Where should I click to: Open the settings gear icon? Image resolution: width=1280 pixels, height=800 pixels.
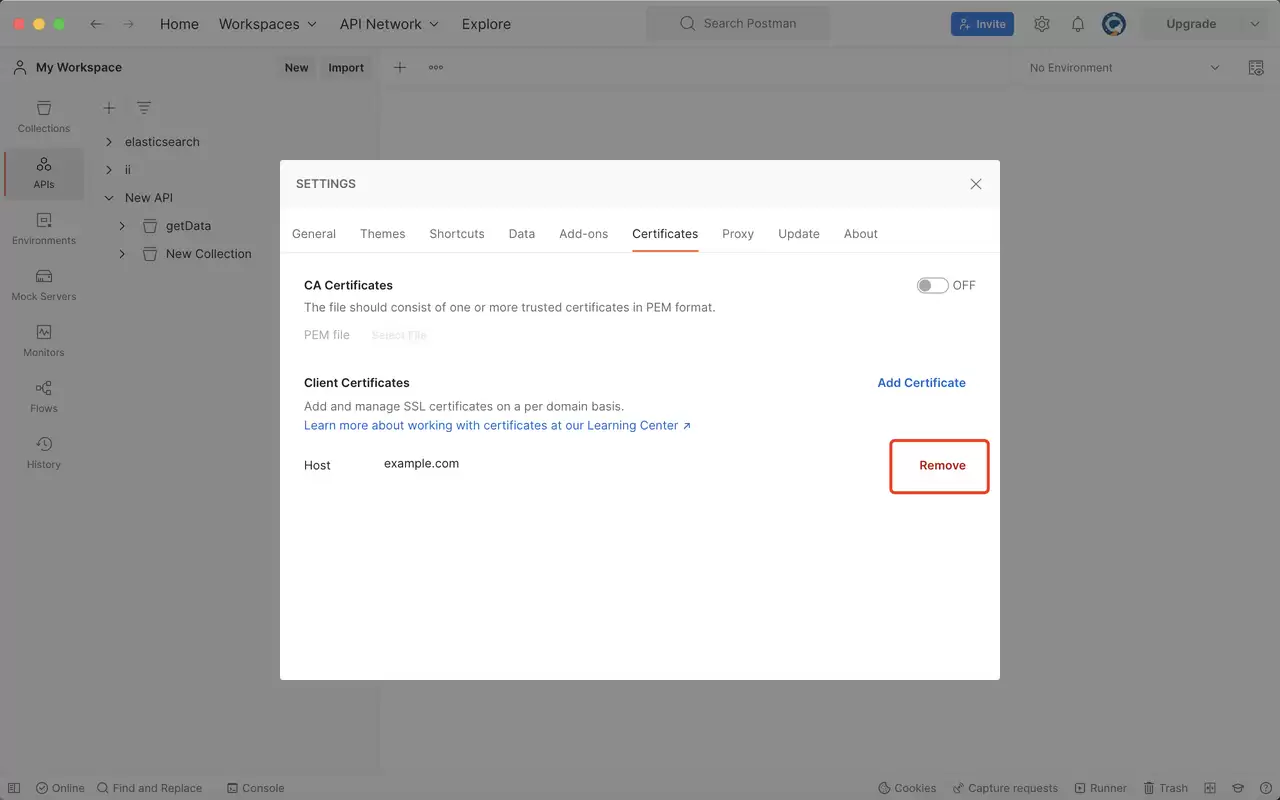[x=1042, y=24]
